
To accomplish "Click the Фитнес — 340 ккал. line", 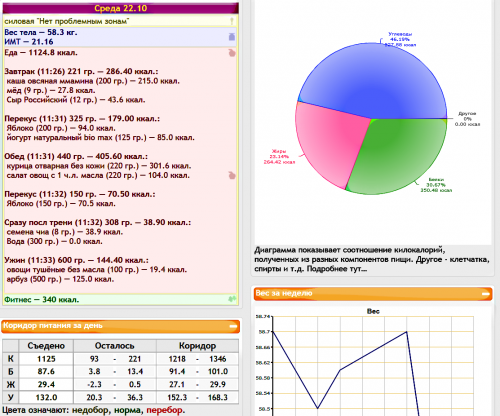I will tap(42, 299).
